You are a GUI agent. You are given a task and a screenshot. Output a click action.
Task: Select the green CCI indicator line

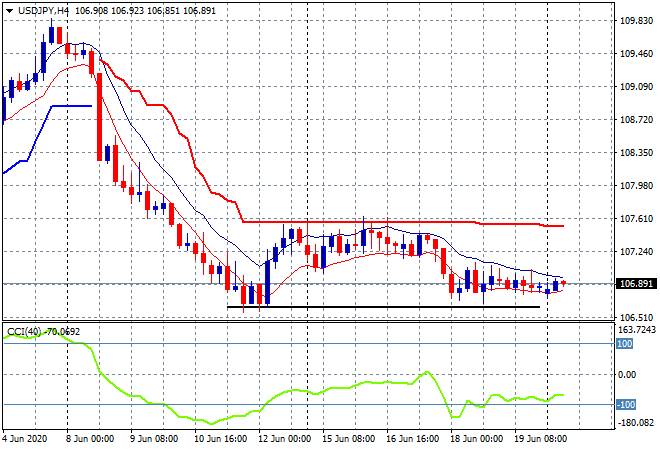(282, 393)
